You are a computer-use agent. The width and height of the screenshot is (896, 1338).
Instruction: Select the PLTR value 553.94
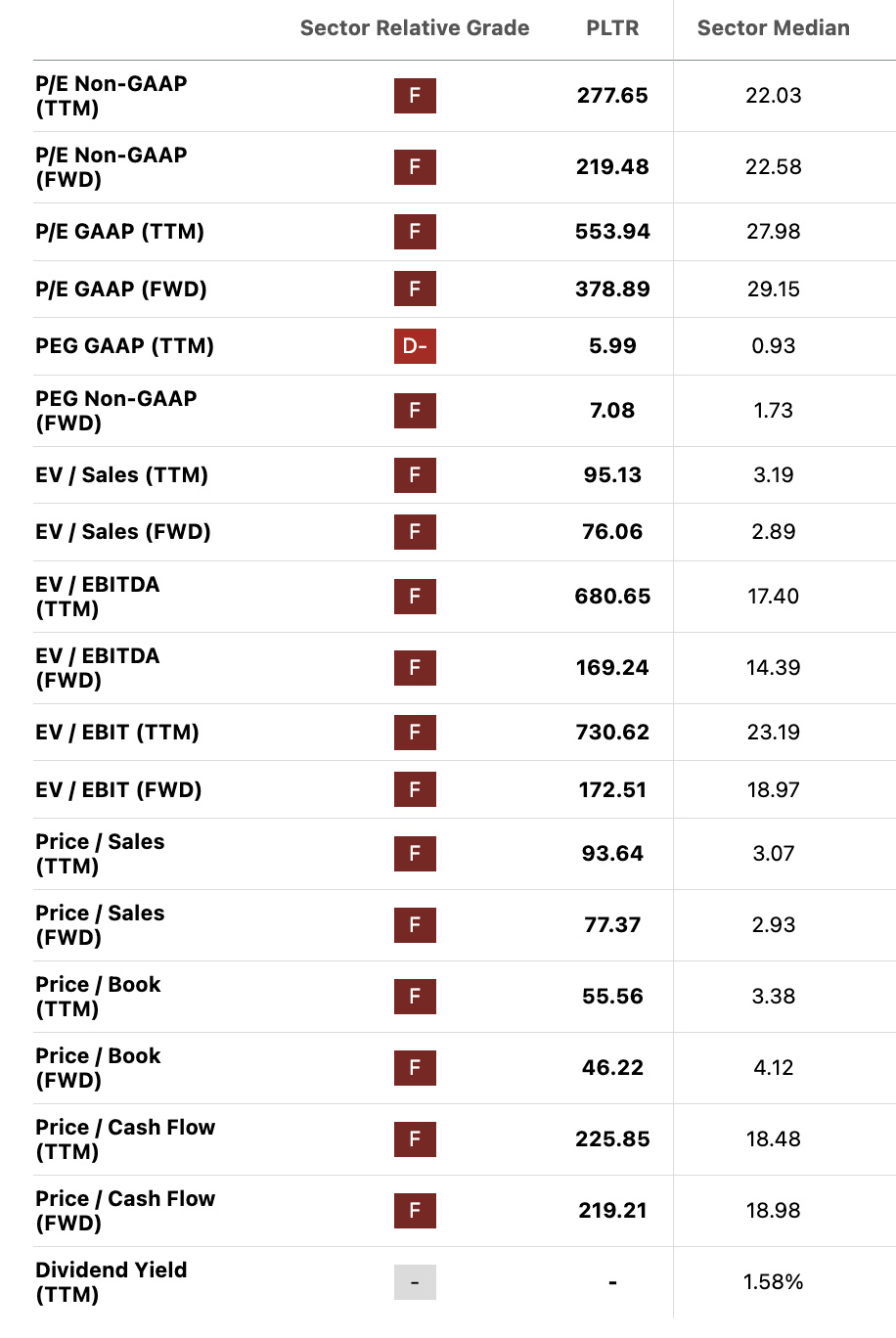(x=612, y=232)
